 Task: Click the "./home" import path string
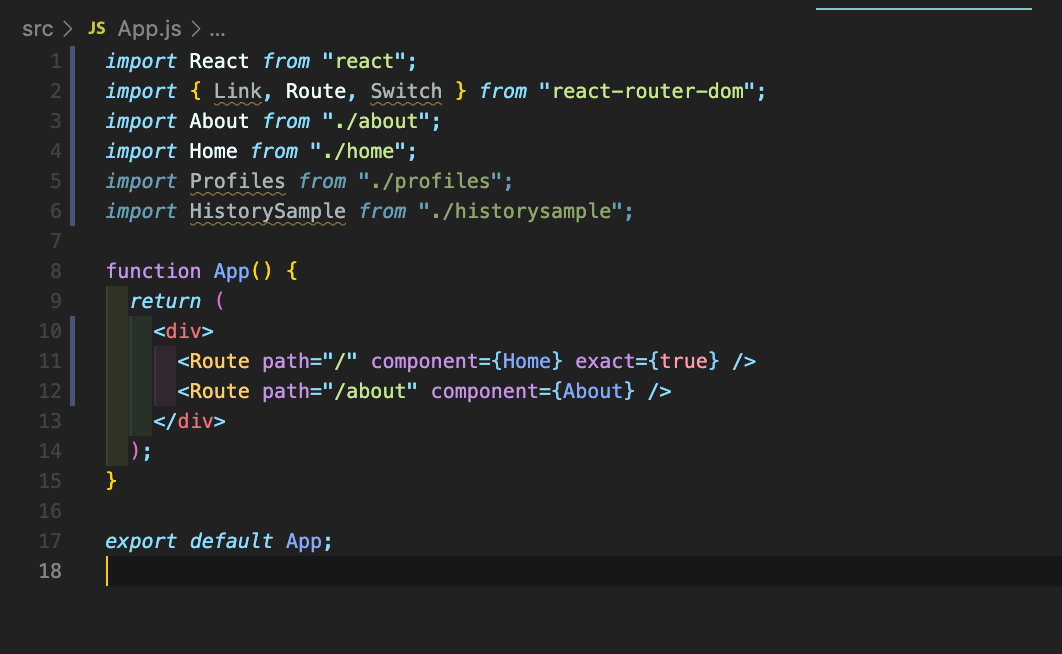(358, 151)
